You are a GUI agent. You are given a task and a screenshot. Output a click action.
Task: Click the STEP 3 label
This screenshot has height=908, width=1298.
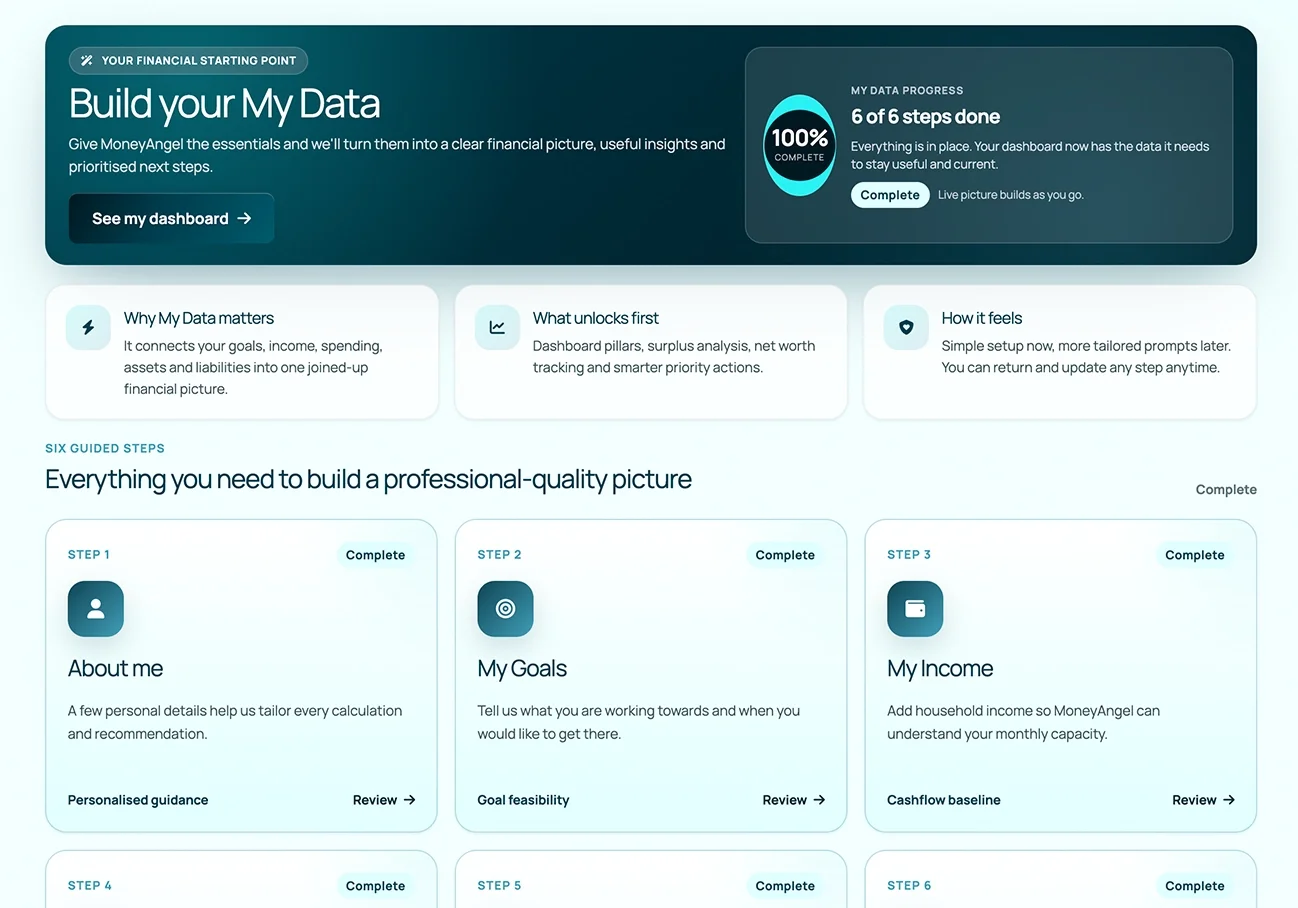(909, 555)
